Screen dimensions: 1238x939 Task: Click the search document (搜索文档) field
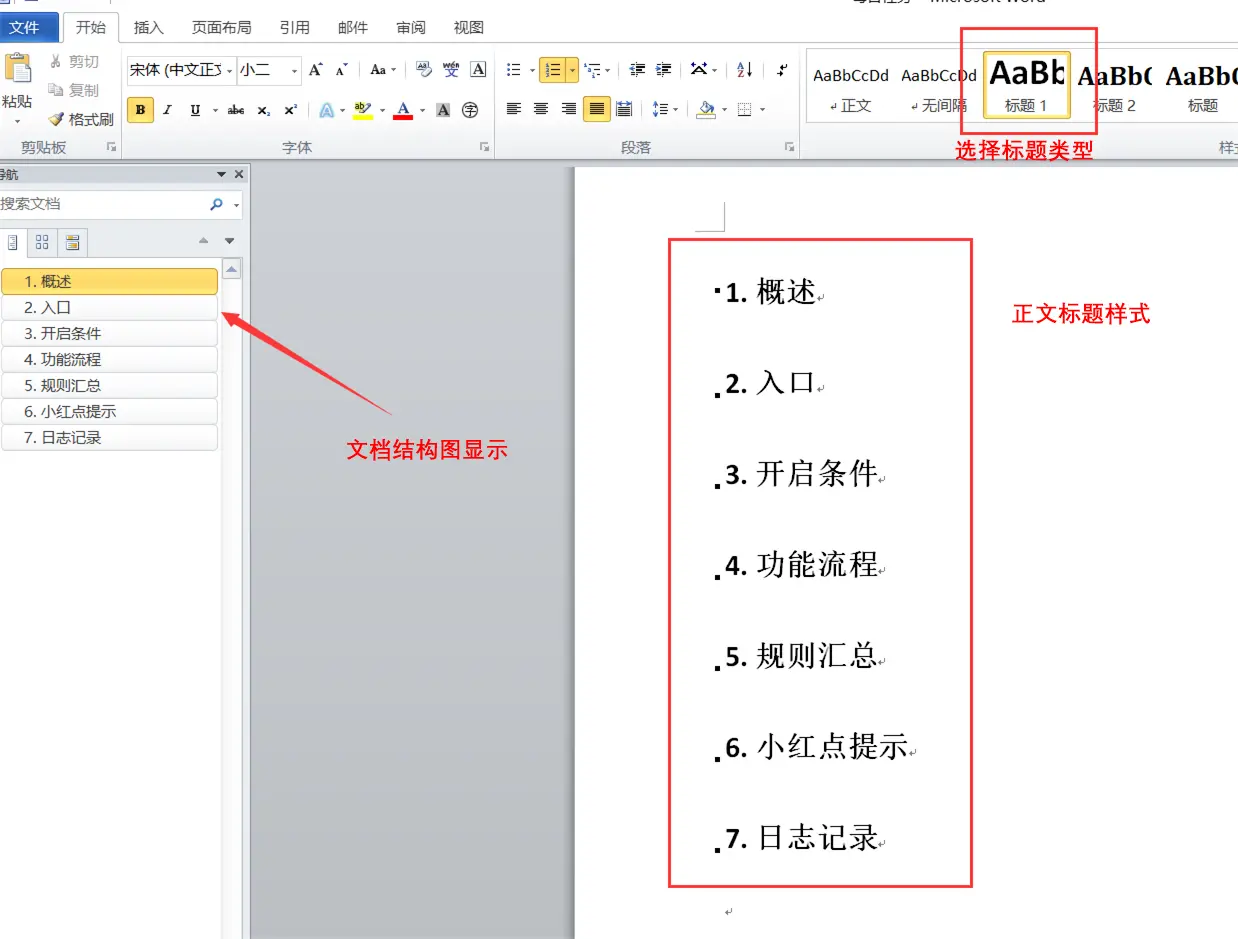click(103, 204)
